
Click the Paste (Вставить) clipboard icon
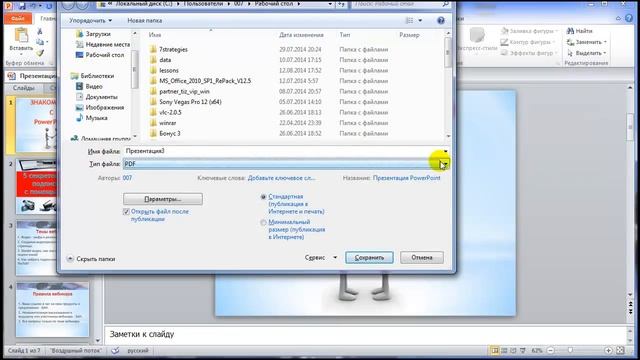[x=21, y=36]
